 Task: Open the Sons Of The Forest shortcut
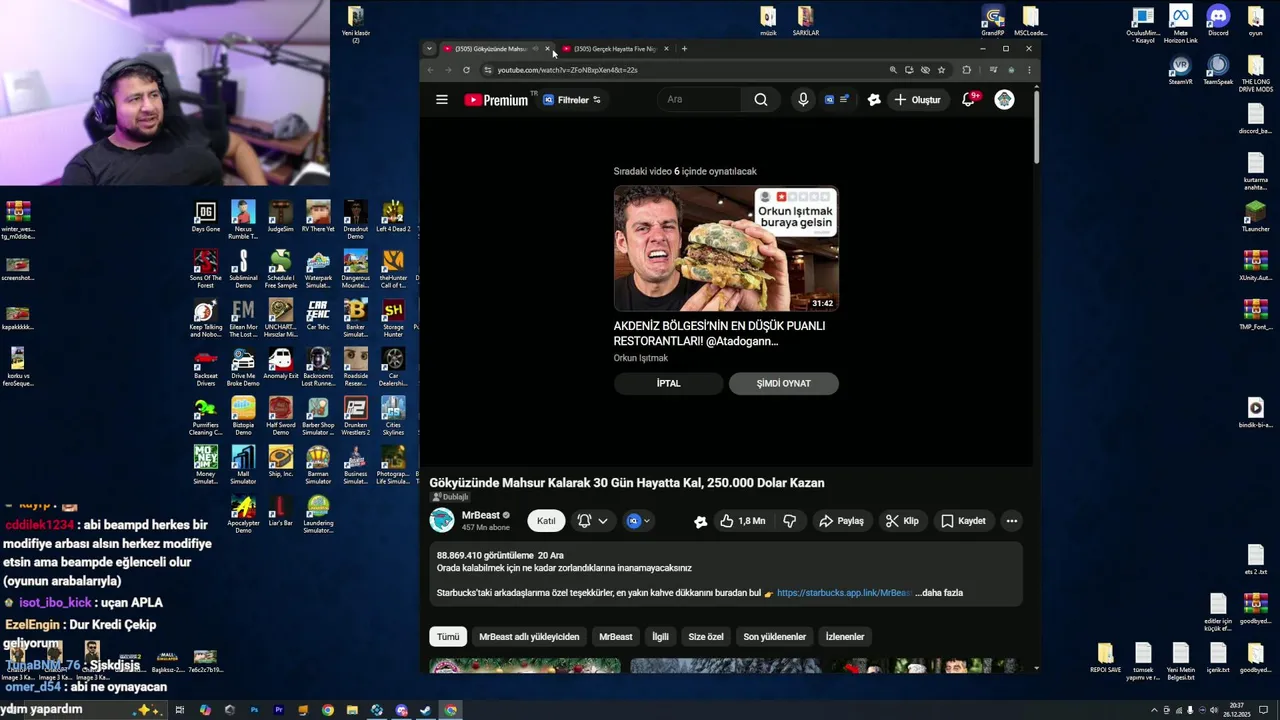[x=206, y=269]
